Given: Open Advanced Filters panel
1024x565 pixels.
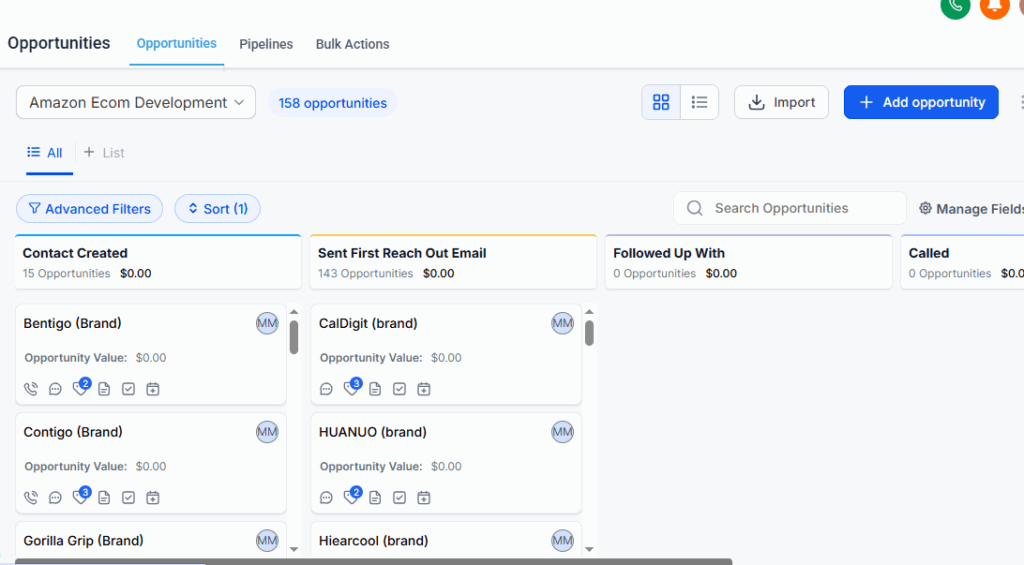Looking at the screenshot, I should pyautogui.click(x=89, y=209).
